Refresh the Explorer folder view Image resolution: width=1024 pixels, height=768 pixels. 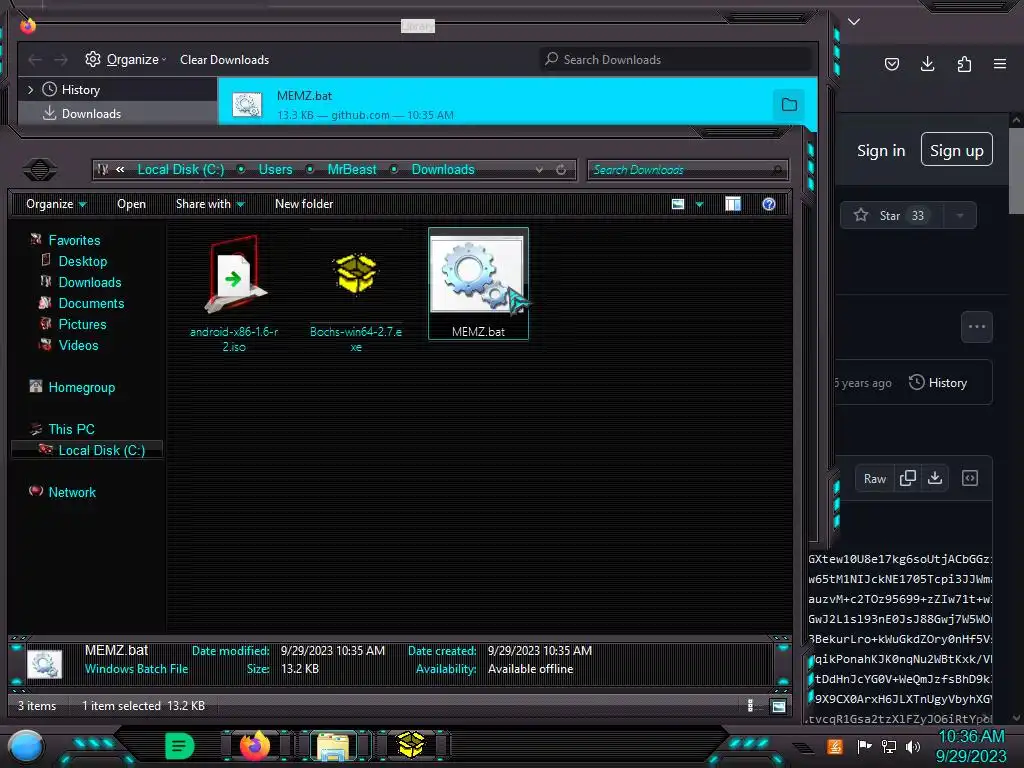point(560,169)
